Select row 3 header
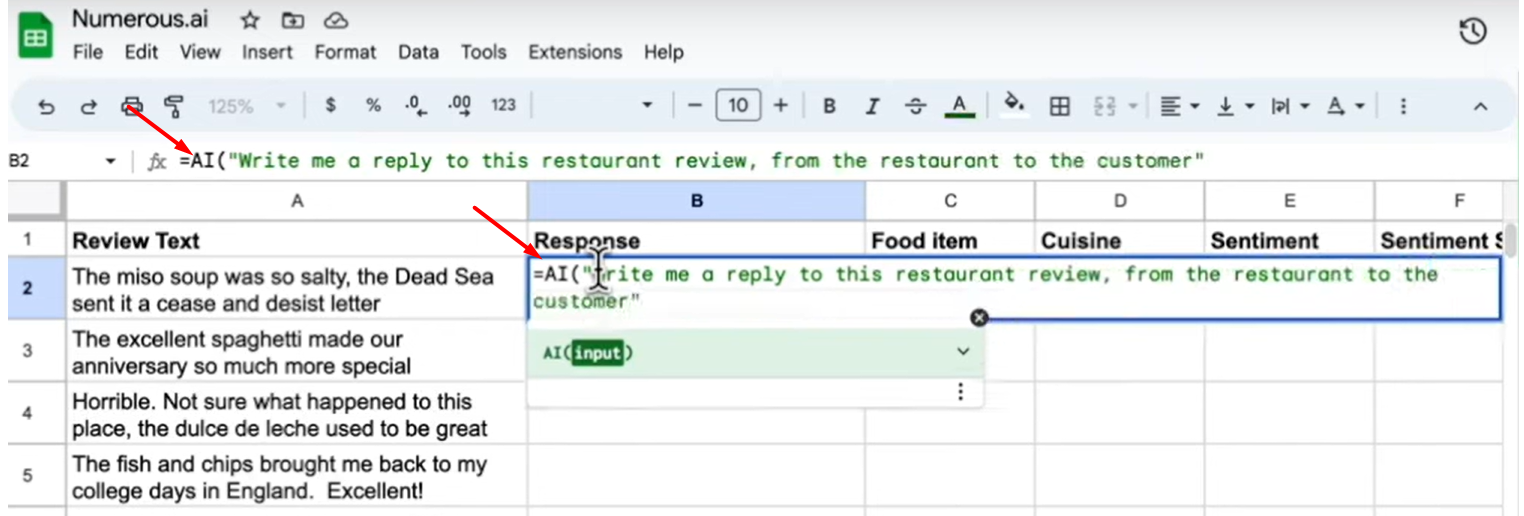The width and height of the screenshot is (1524, 516). coord(28,351)
